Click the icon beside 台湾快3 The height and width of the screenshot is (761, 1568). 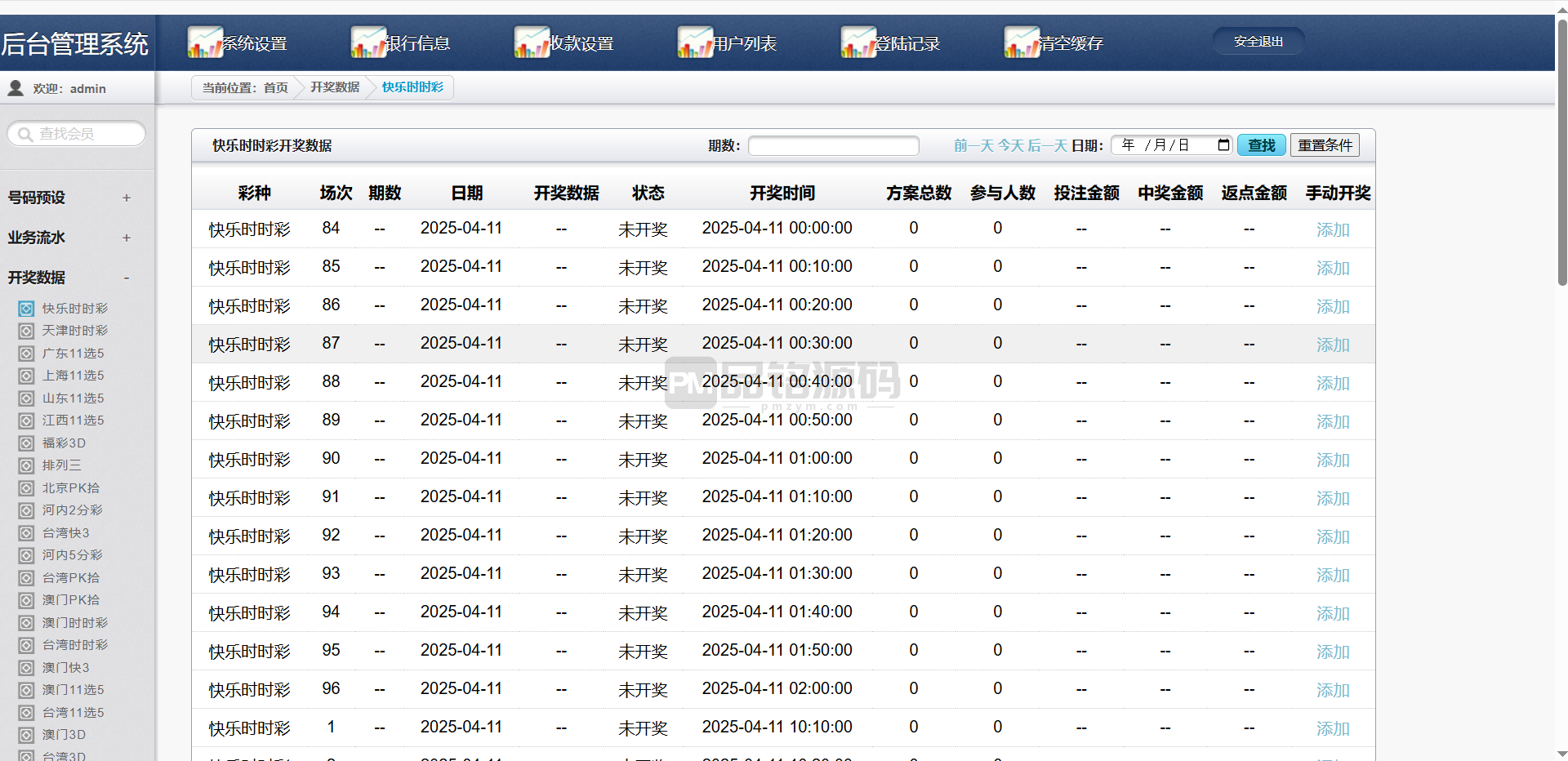coord(26,533)
